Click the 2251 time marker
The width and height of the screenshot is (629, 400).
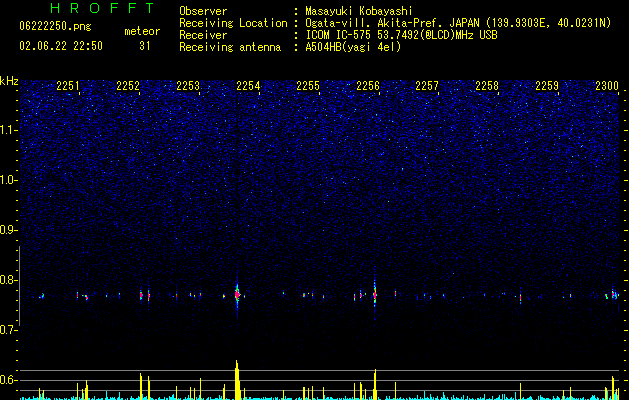click(x=68, y=86)
